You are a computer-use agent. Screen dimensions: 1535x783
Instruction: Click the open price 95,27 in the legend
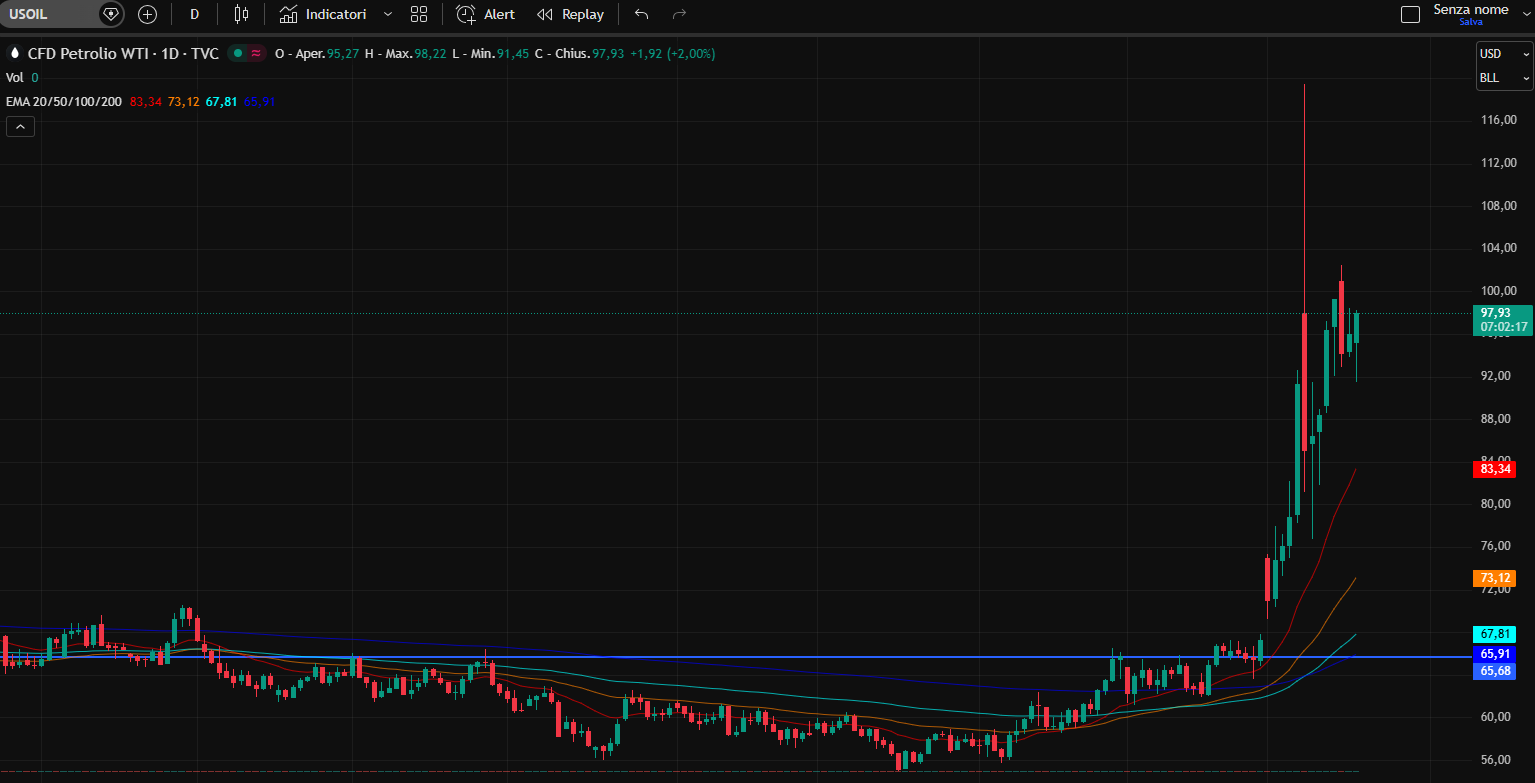[343, 54]
